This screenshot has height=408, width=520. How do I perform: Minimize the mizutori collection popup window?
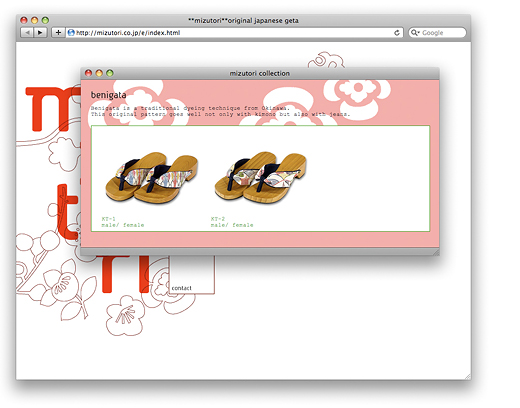pos(99,73)
